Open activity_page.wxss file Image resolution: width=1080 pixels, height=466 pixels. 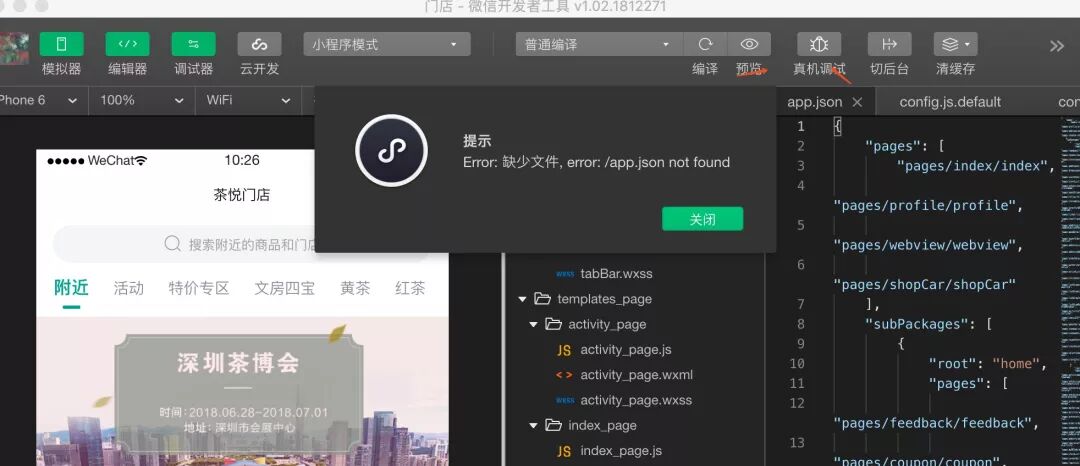(x=636, y=400)
